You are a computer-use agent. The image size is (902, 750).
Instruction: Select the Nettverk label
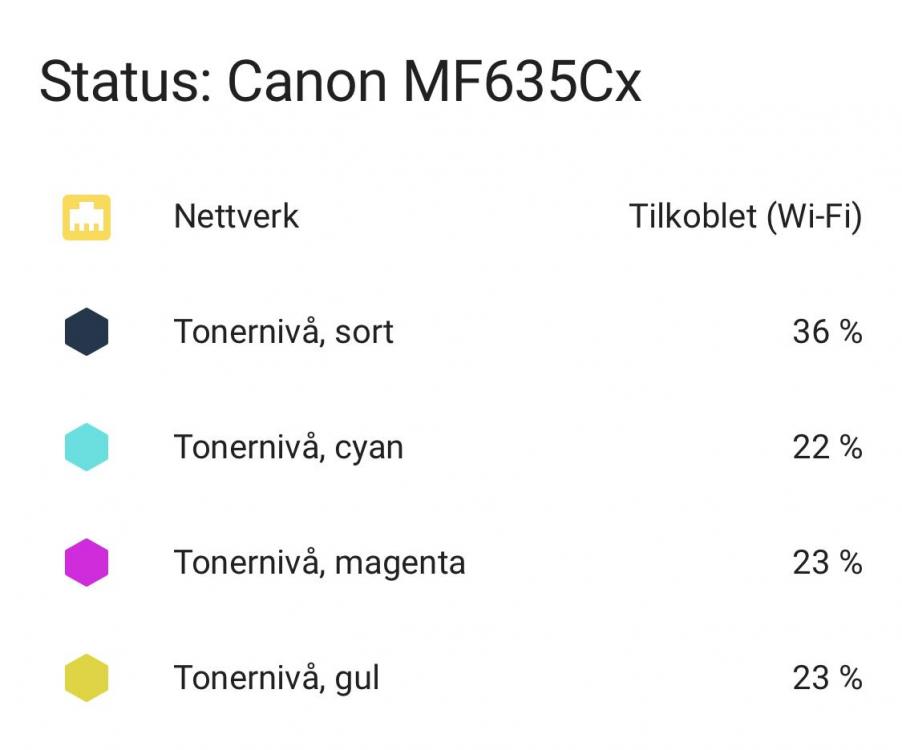(x=236, y=216)
